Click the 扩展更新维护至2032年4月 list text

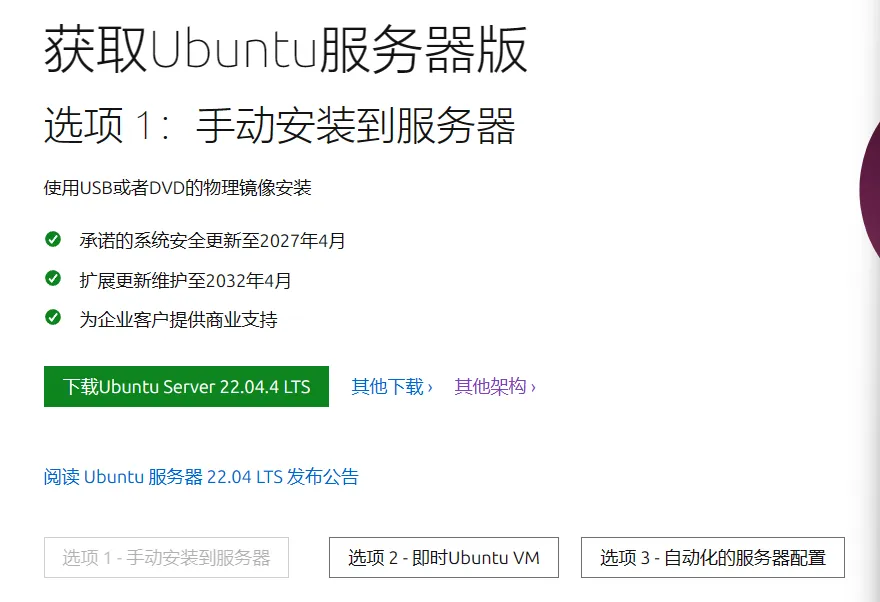pyautogui.click(x=185, y=281)
